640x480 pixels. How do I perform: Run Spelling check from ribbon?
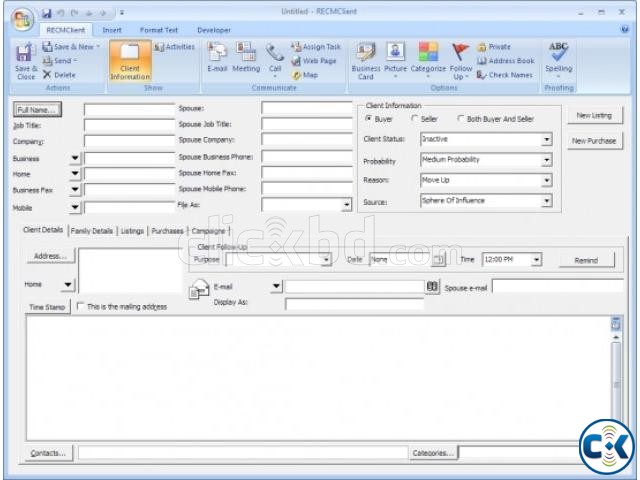click(558, 60)
